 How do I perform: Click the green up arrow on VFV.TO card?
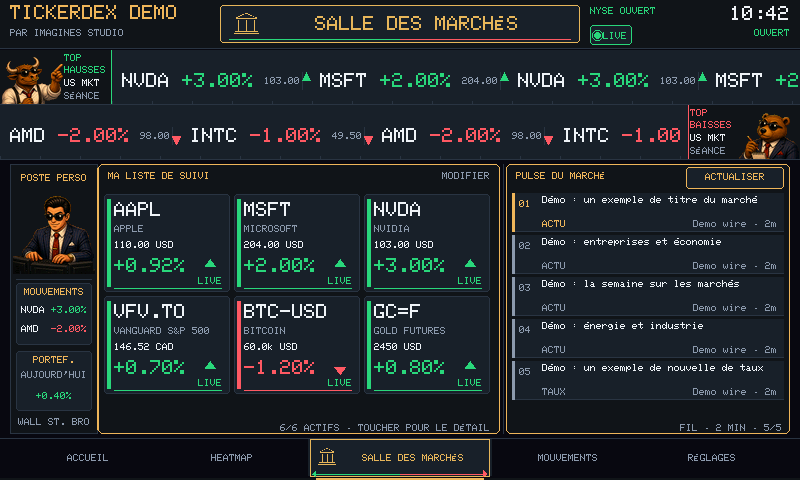click(210, 365)
